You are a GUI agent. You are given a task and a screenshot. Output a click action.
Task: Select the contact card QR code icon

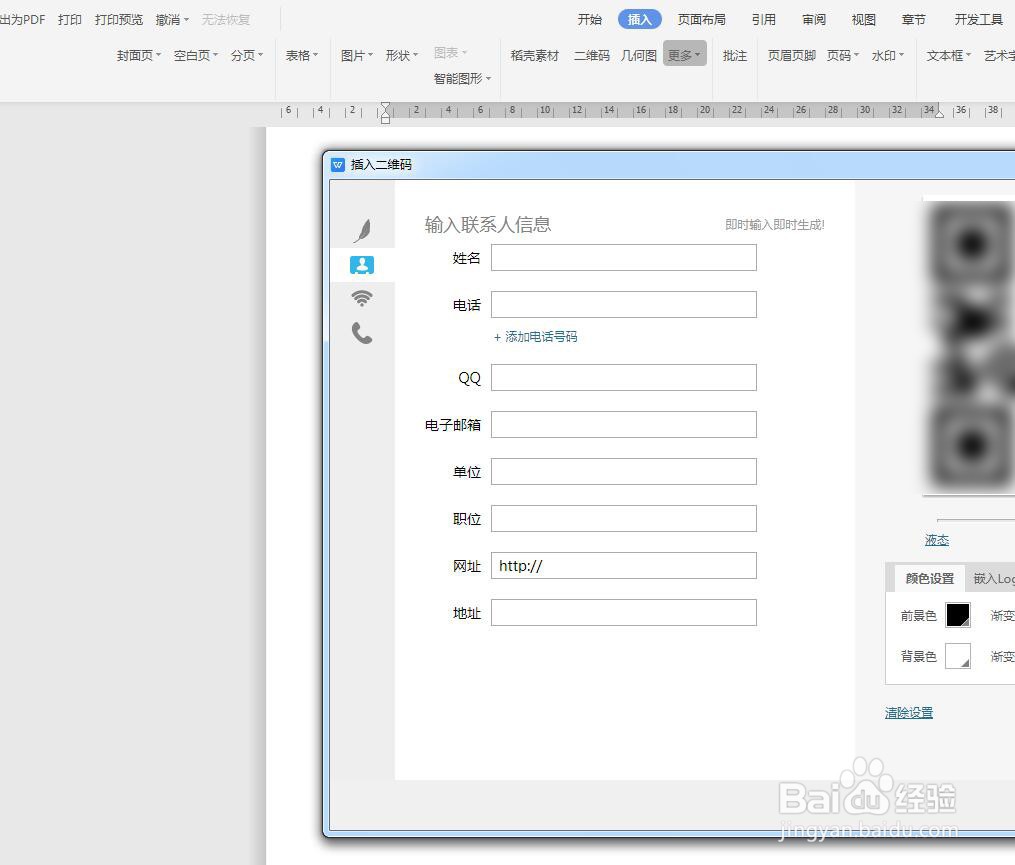click(x=362, y=265)
